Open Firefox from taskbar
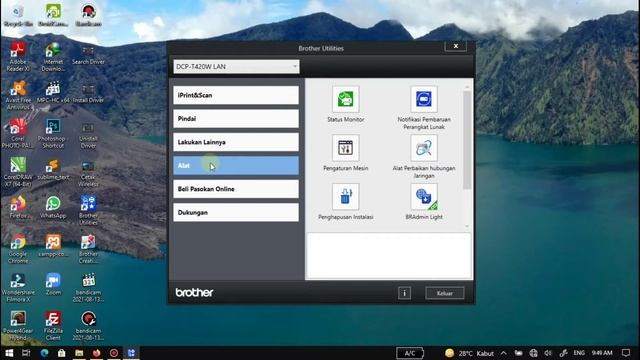This screenshot has height=360, width=640. pos(97,353)
